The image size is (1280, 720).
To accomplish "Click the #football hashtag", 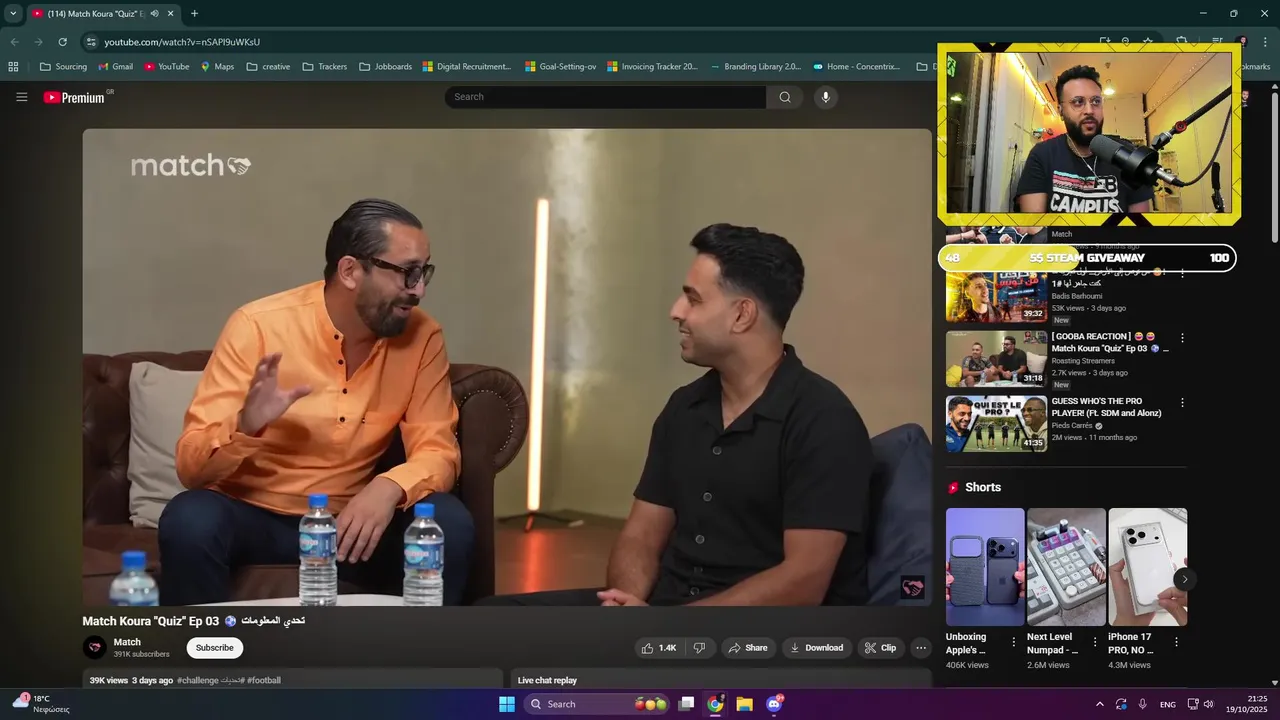I will tap(264, 680).
